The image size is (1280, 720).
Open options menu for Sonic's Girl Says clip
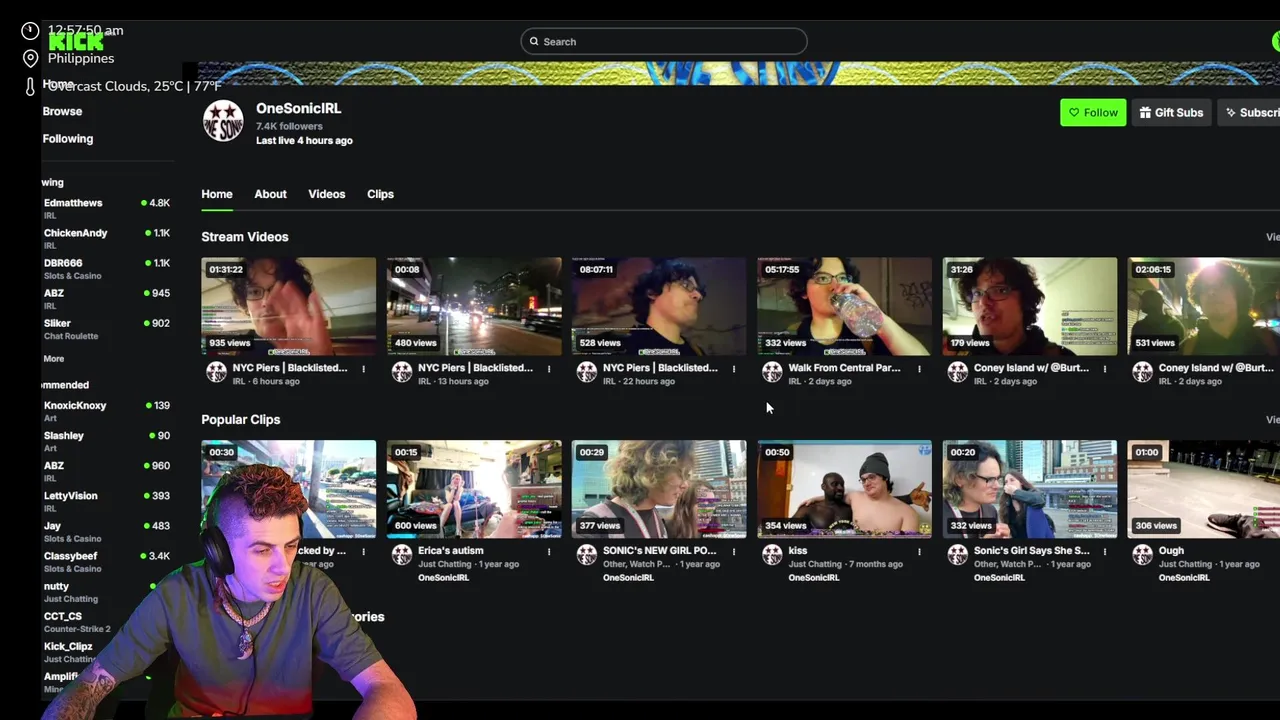tap(1104, 552)
